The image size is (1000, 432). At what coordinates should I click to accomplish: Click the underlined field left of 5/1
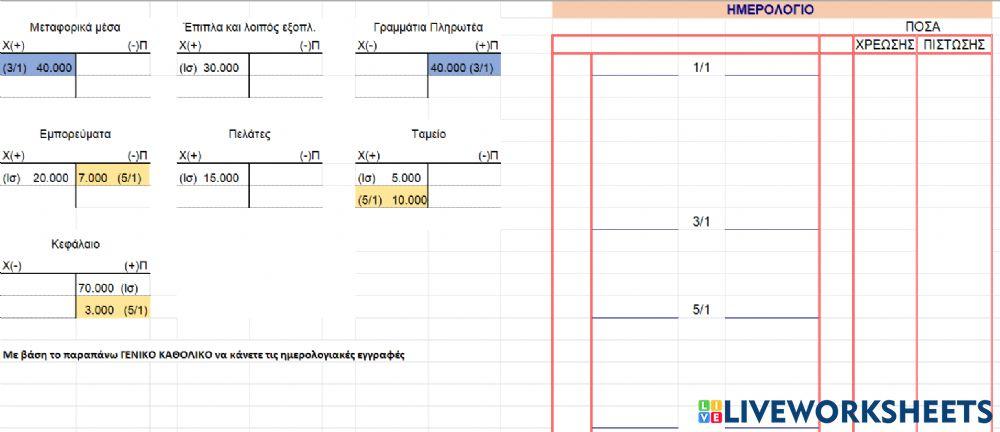pos(635,310)
